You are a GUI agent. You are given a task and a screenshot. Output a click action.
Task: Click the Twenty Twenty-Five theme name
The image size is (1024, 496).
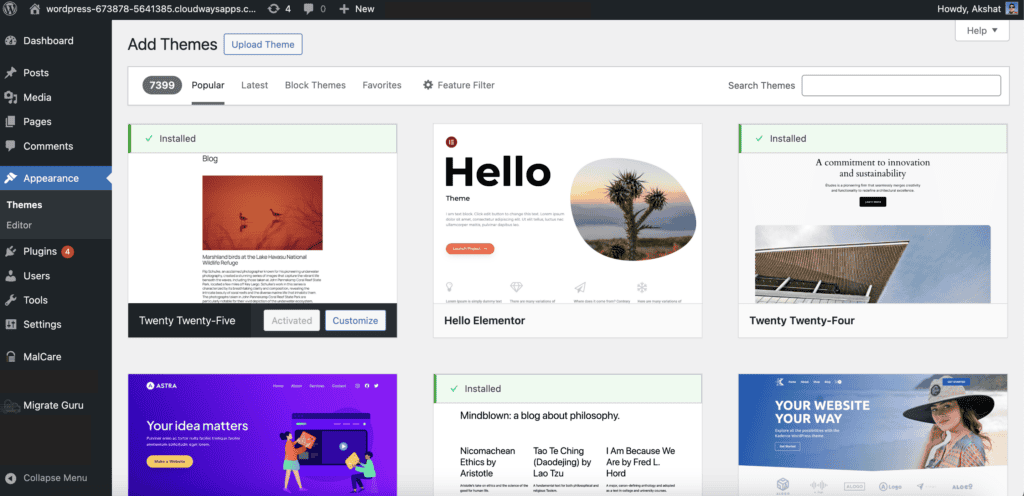187,320
